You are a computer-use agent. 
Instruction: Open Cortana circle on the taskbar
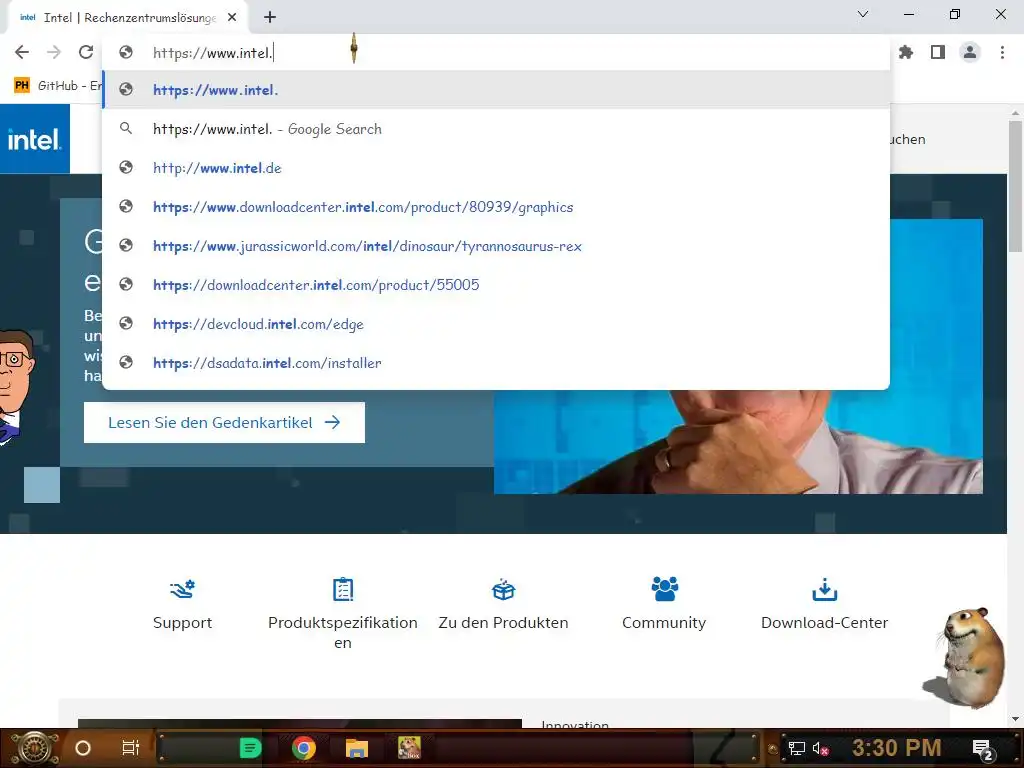(83, 748)
